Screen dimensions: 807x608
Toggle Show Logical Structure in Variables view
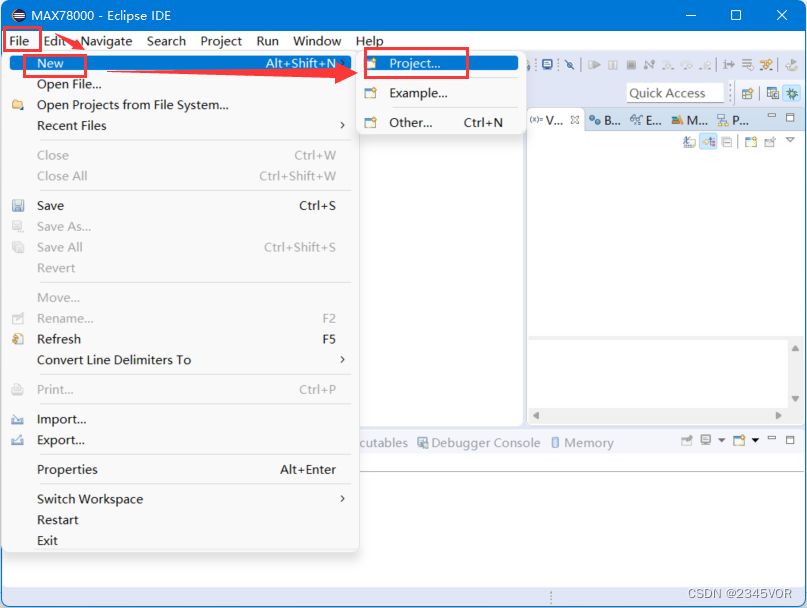pos(708,142)
